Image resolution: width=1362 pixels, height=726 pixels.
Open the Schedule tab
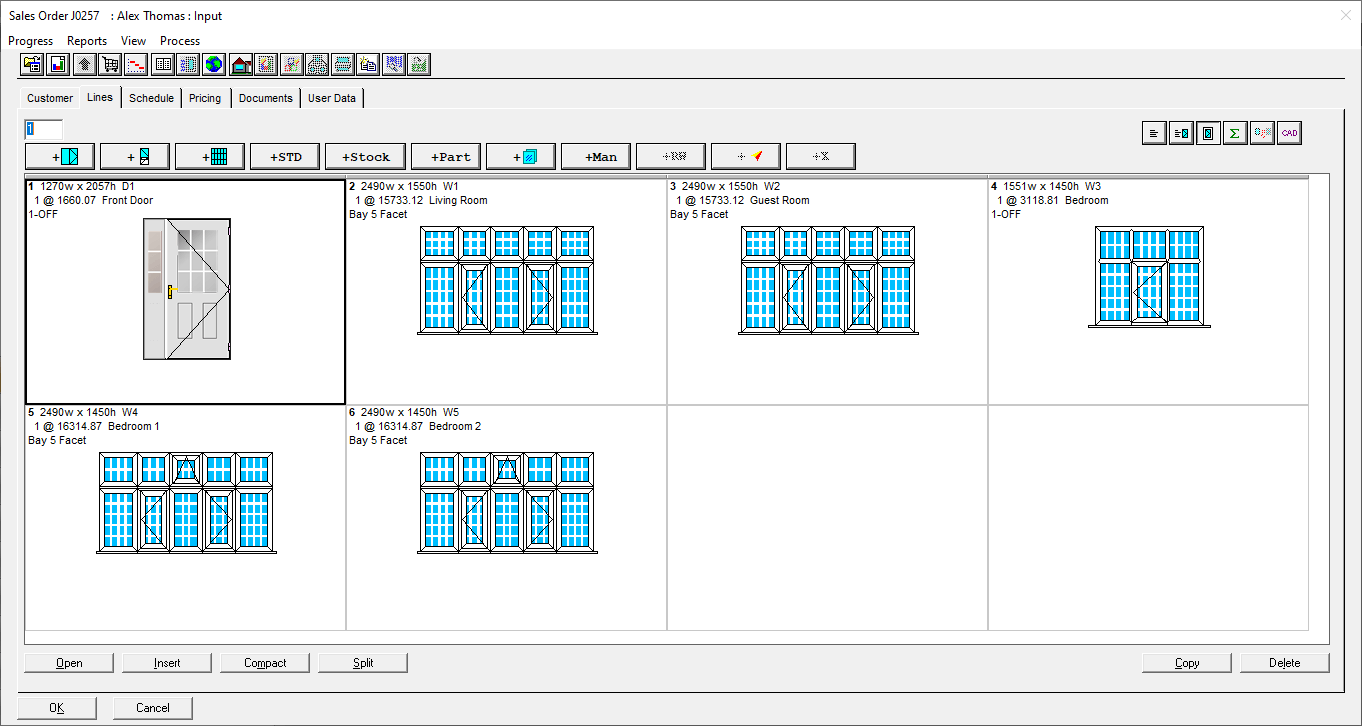(x=151, y=98)
